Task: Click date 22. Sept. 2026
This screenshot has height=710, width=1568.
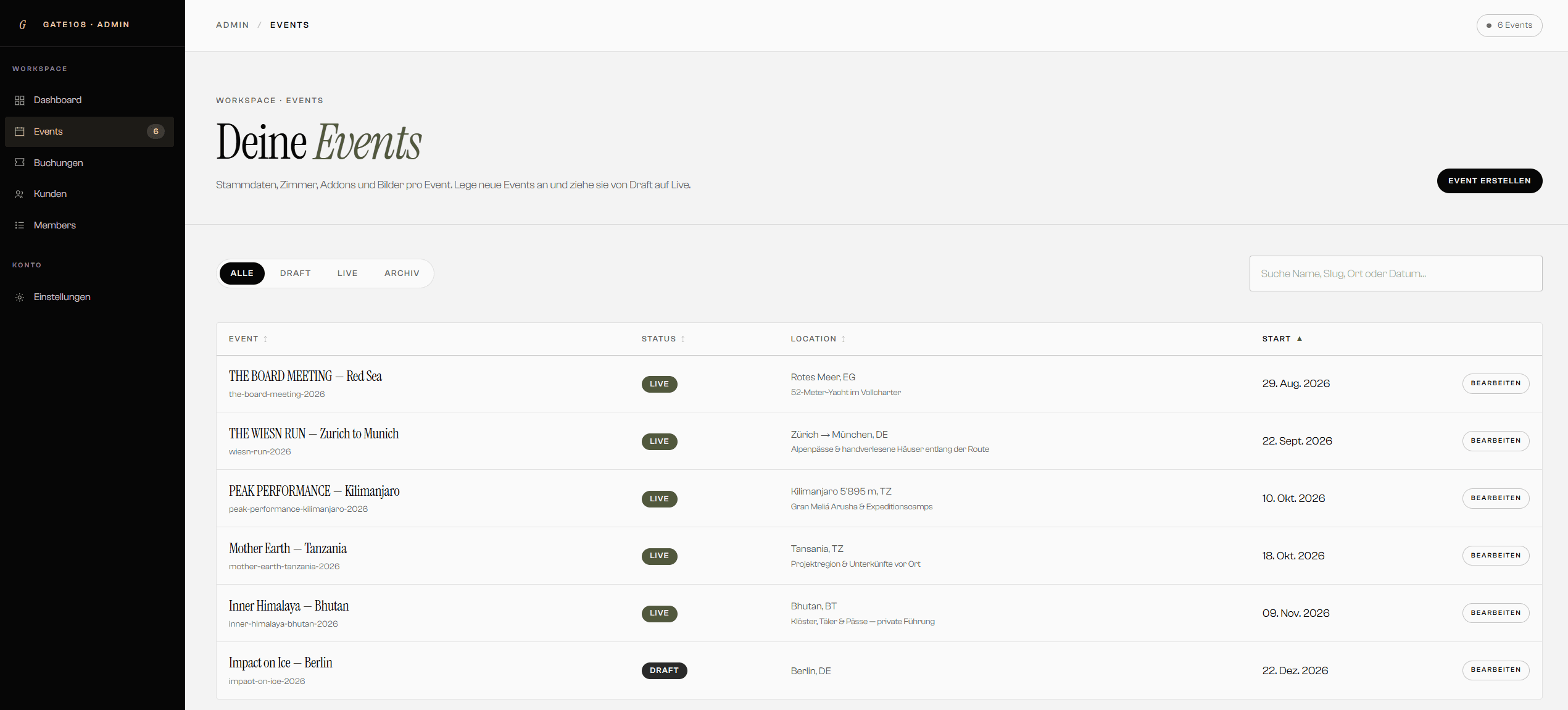Action: coord(1297,441)
